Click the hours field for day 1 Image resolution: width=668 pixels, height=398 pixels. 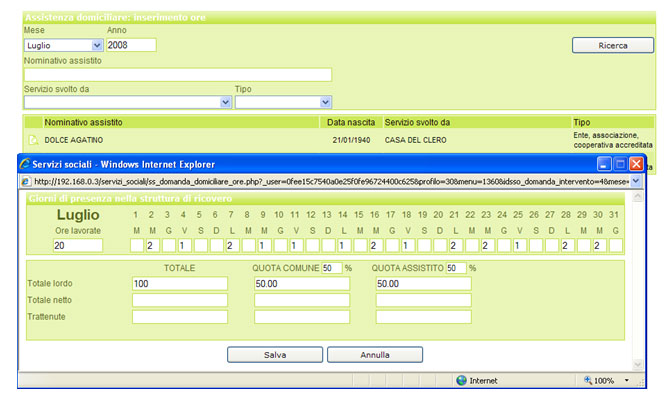click(x=136, y=245)
